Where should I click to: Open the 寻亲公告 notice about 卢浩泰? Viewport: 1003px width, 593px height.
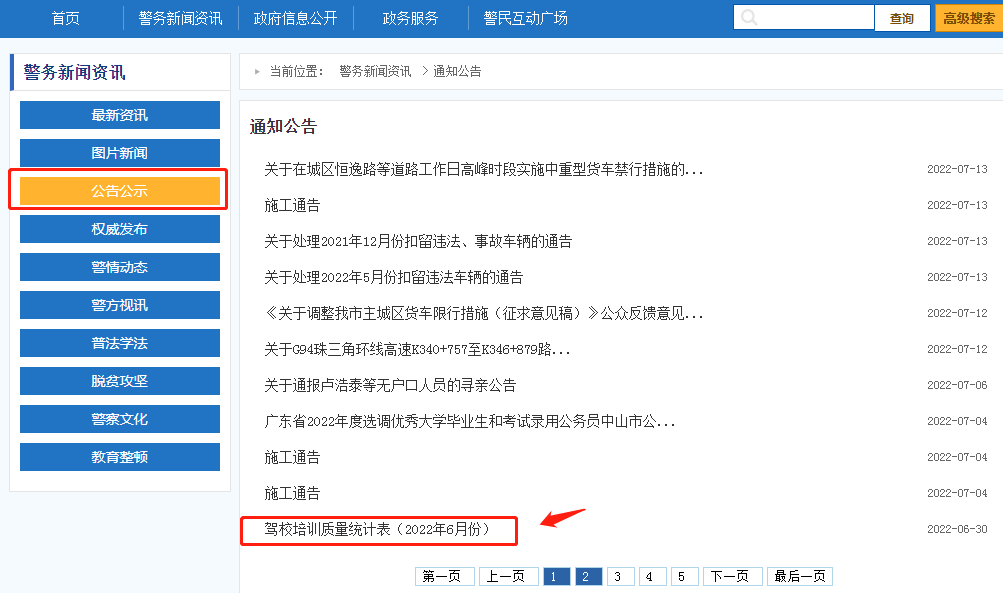(x=390, y=385)
